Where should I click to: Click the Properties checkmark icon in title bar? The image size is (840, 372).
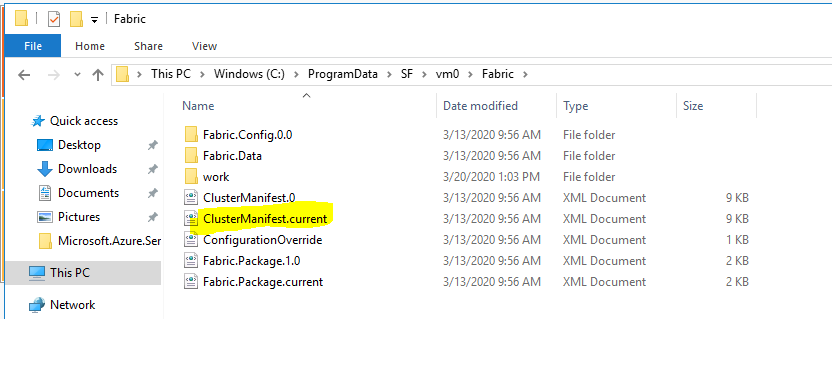pyautogui.click(x=54, y=19)
